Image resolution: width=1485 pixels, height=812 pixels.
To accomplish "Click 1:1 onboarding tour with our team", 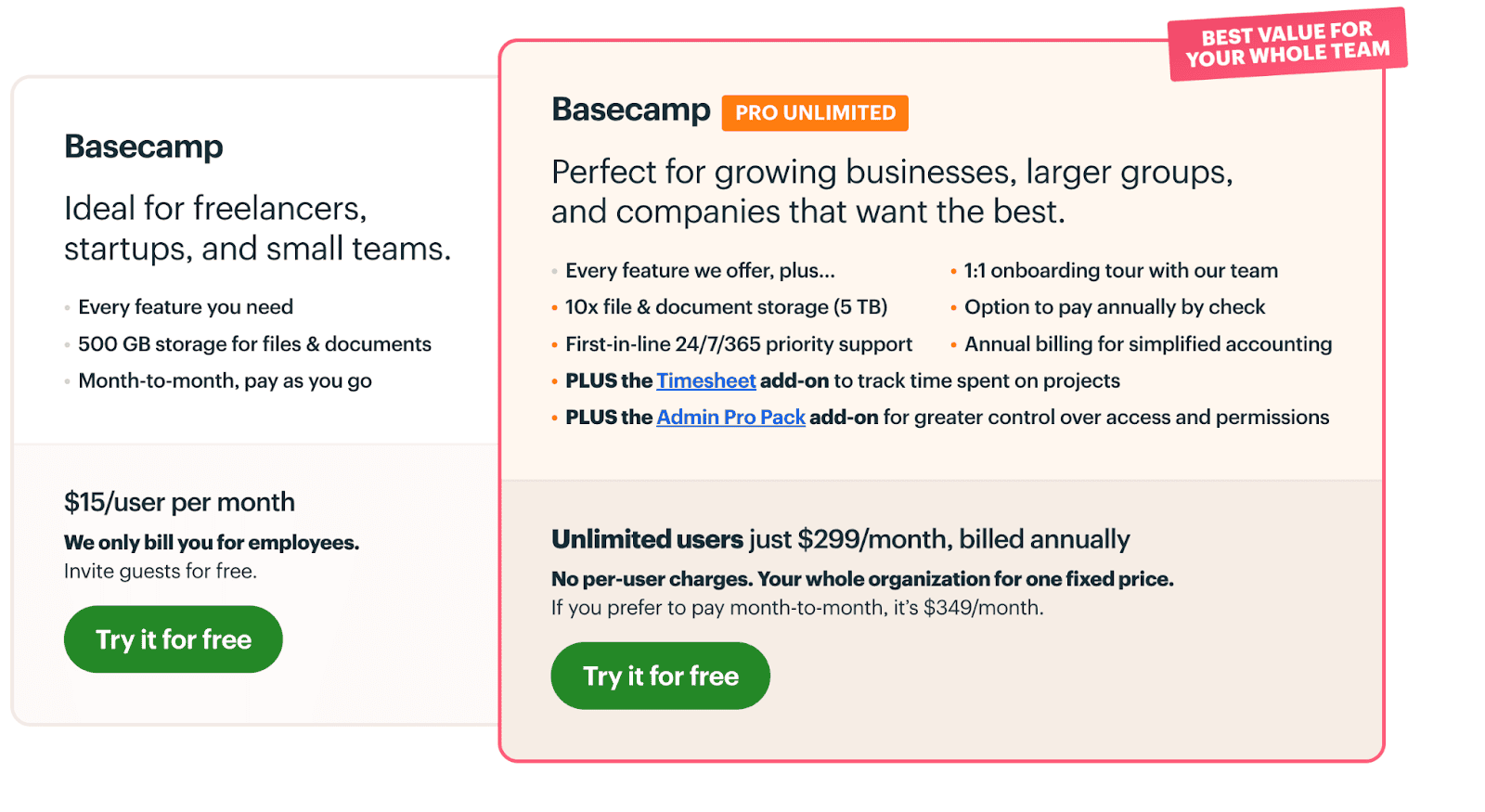I will (x=1121, y=270).
